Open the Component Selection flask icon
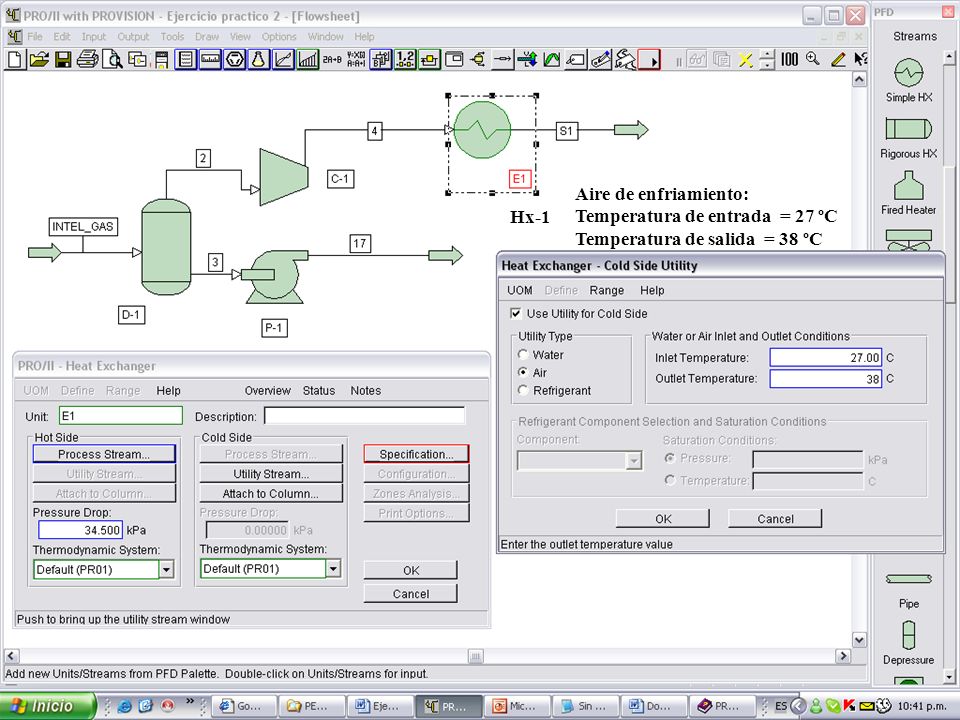 [x=259, y=59]
